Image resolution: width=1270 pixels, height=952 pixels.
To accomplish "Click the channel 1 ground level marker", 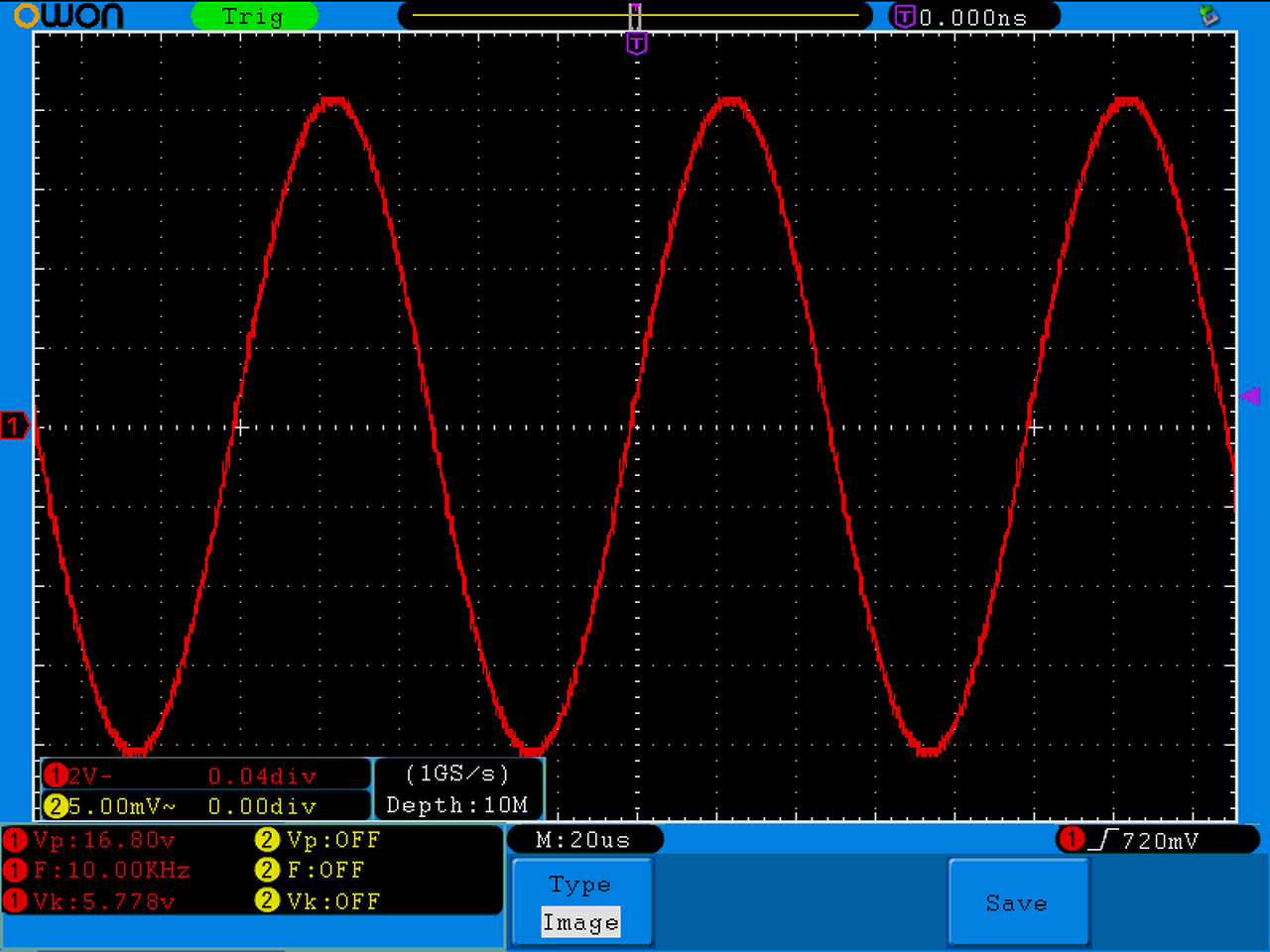I will pos(14,426).
